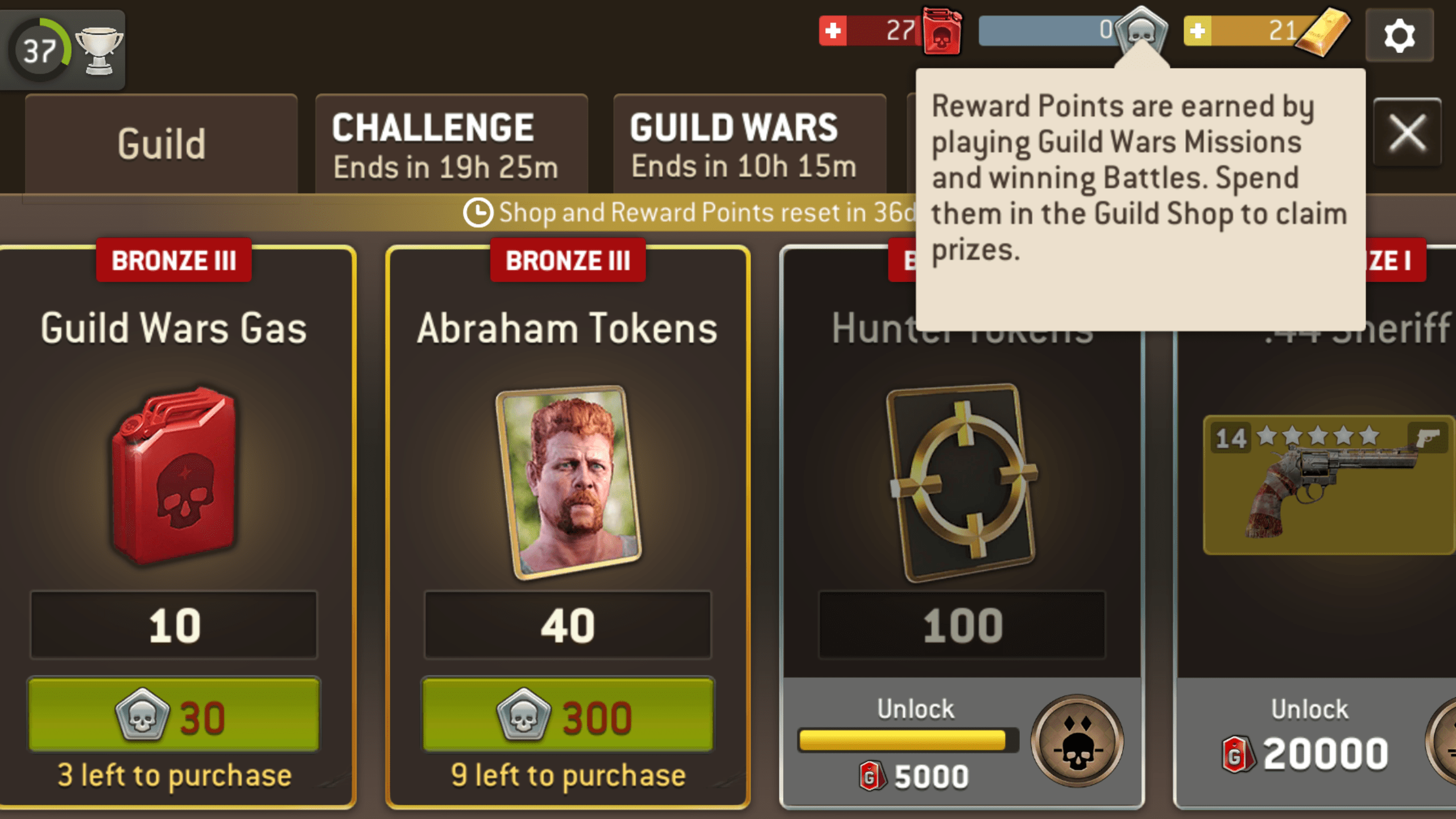Viewport: 1456px width, 819px height.
Task: Tap the red plus to add gas
Action: (x=833, y=31)
